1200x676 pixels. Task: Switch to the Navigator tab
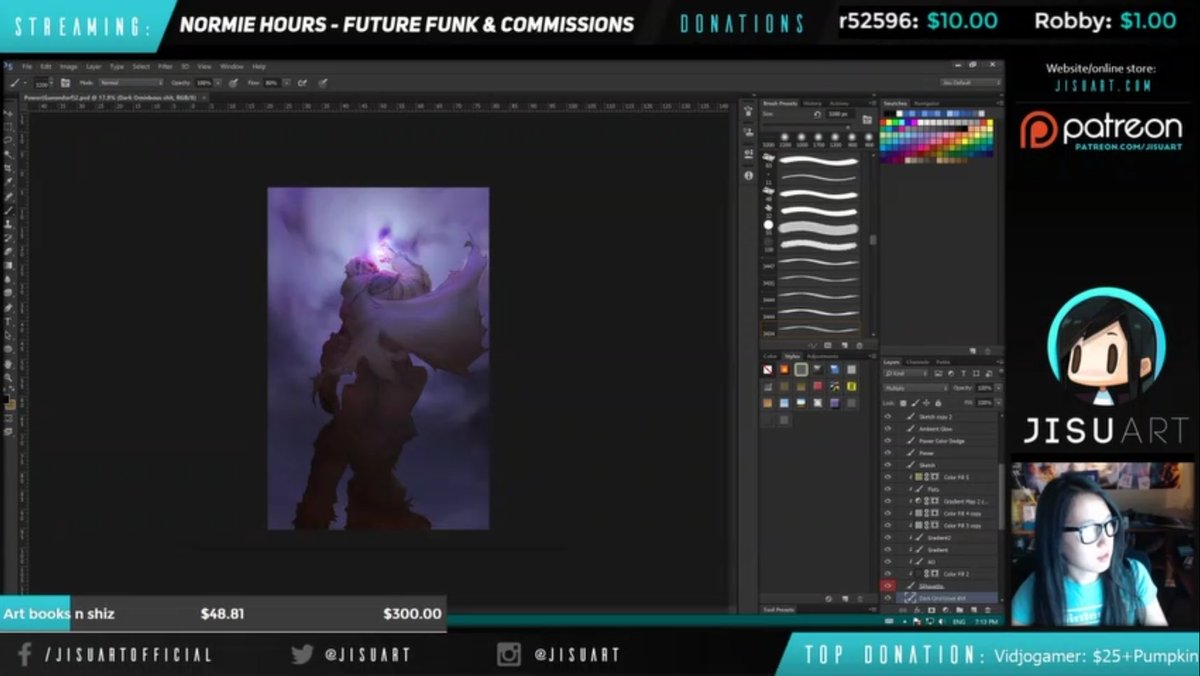(926, 103)
